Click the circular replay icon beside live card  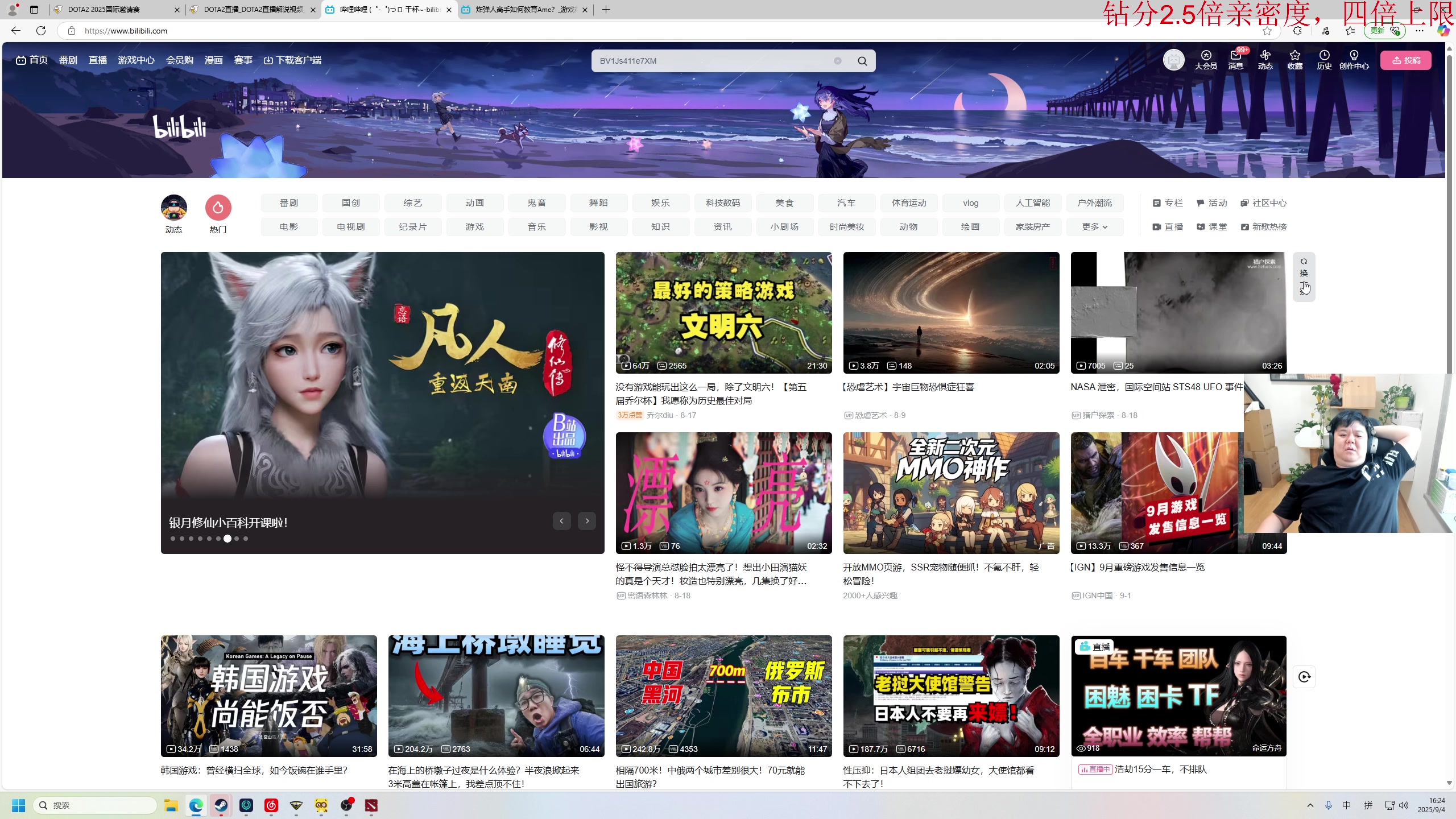[1304, 677]
